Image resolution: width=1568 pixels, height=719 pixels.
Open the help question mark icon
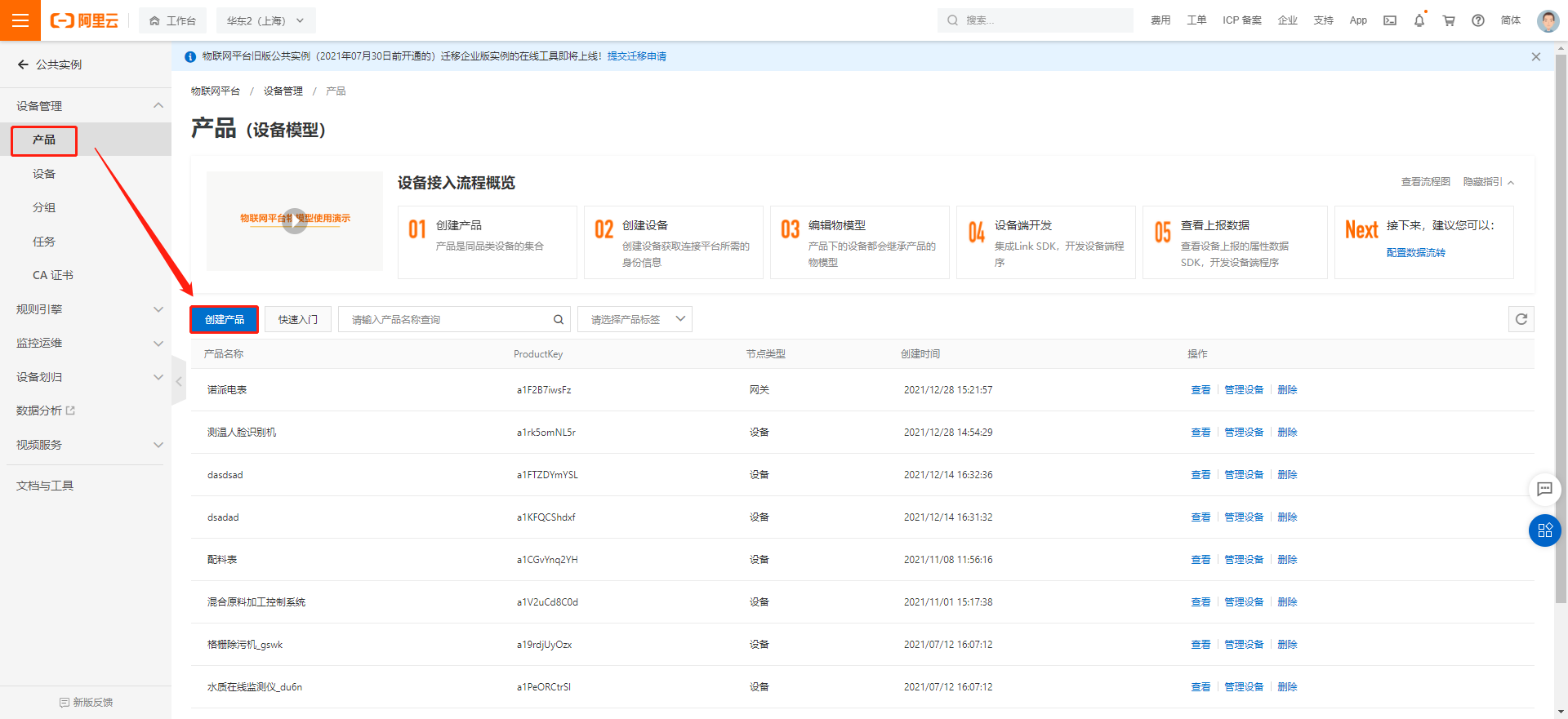1478,20
